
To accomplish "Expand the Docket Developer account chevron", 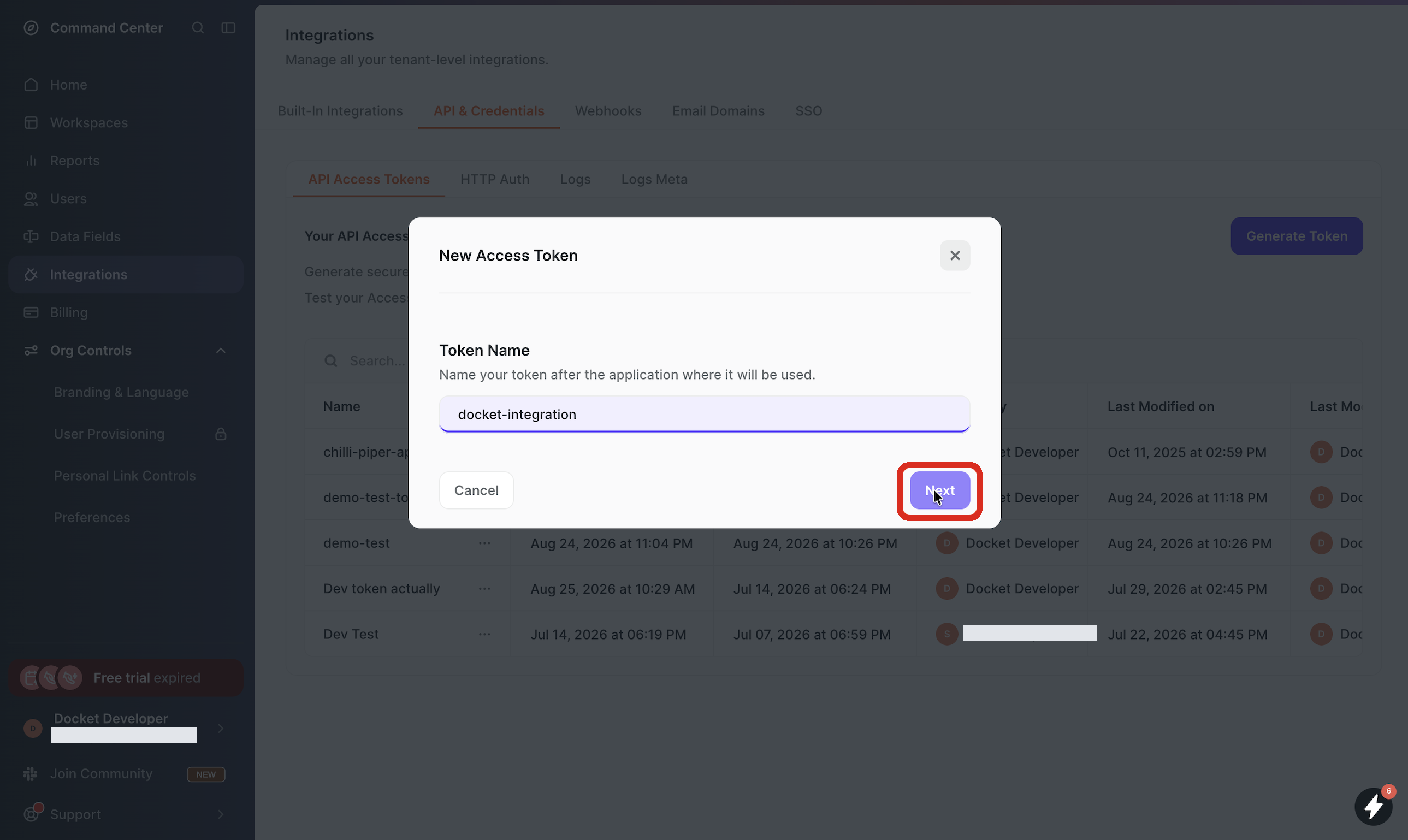I will tap(221, 729).
